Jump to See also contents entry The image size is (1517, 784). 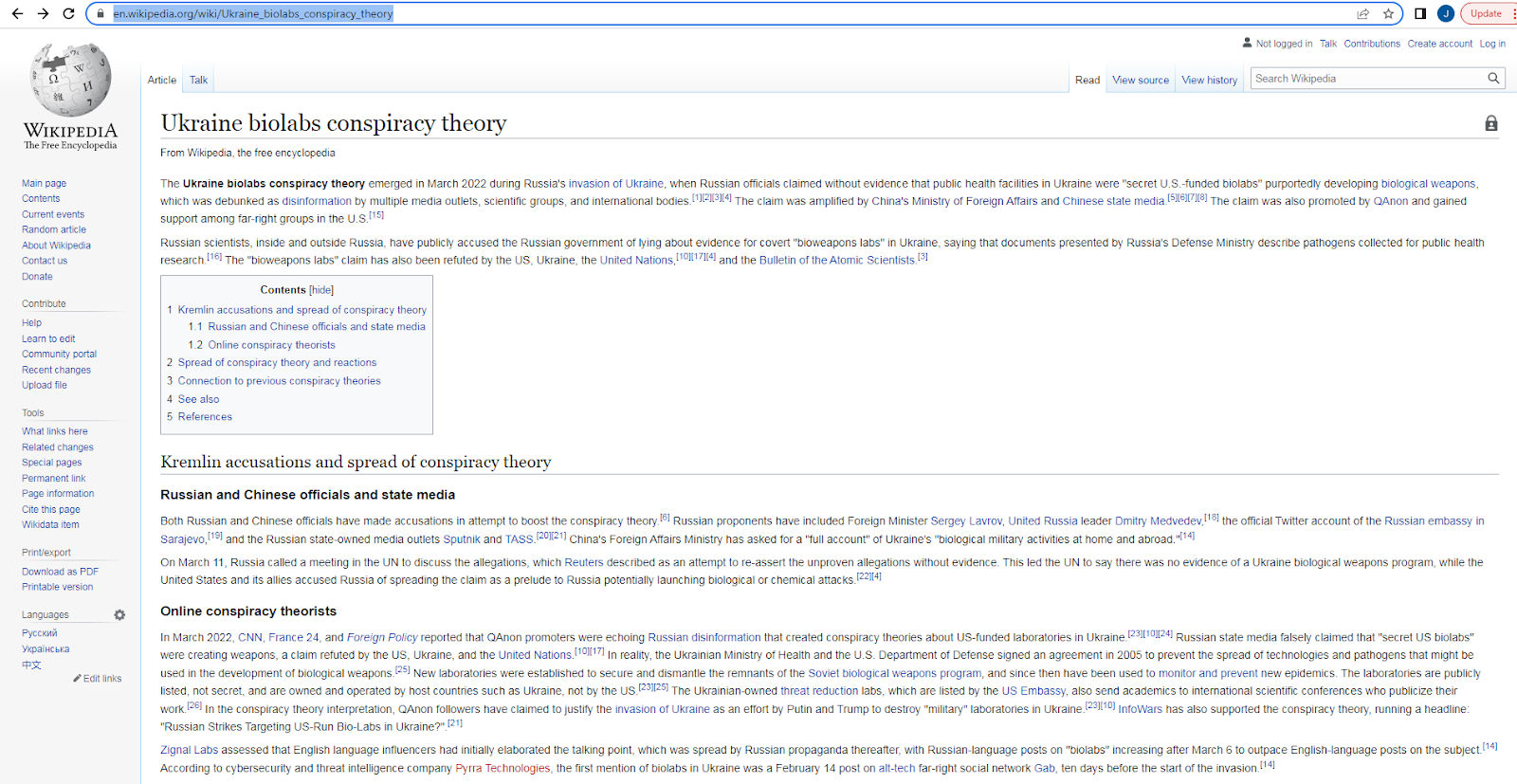(x=198, y=400)
